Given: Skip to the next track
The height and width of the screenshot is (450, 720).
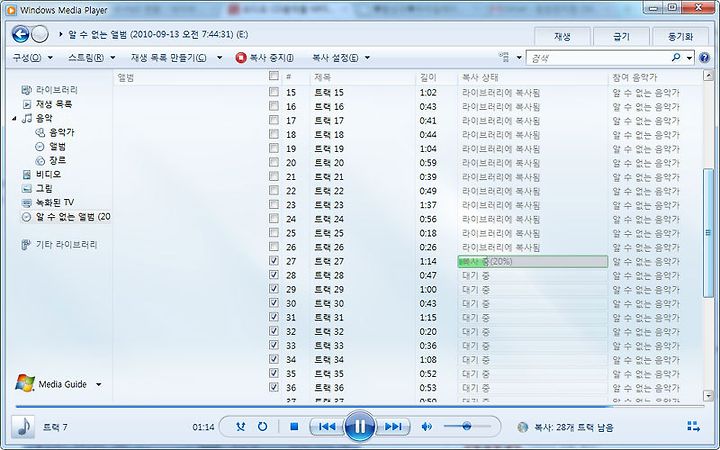Looking at the screenshot, I should (393, 427).
